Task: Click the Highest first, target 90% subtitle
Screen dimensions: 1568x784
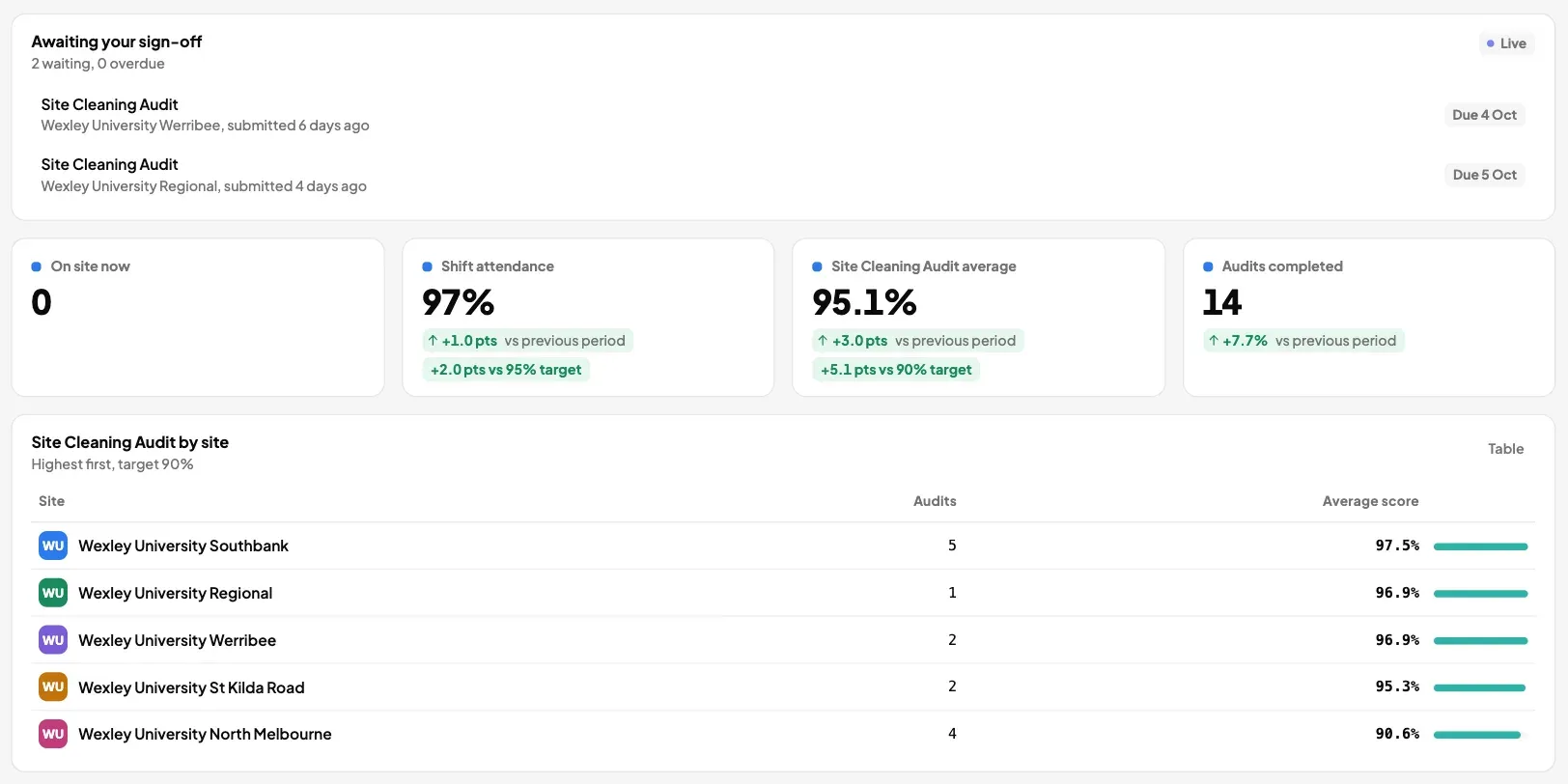Action: [x=112, y=464]
